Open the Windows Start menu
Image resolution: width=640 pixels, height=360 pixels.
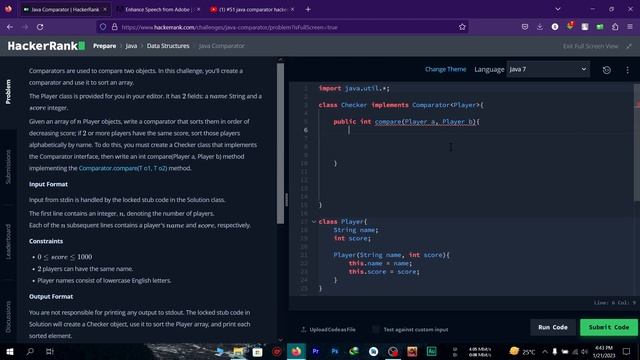10,351
